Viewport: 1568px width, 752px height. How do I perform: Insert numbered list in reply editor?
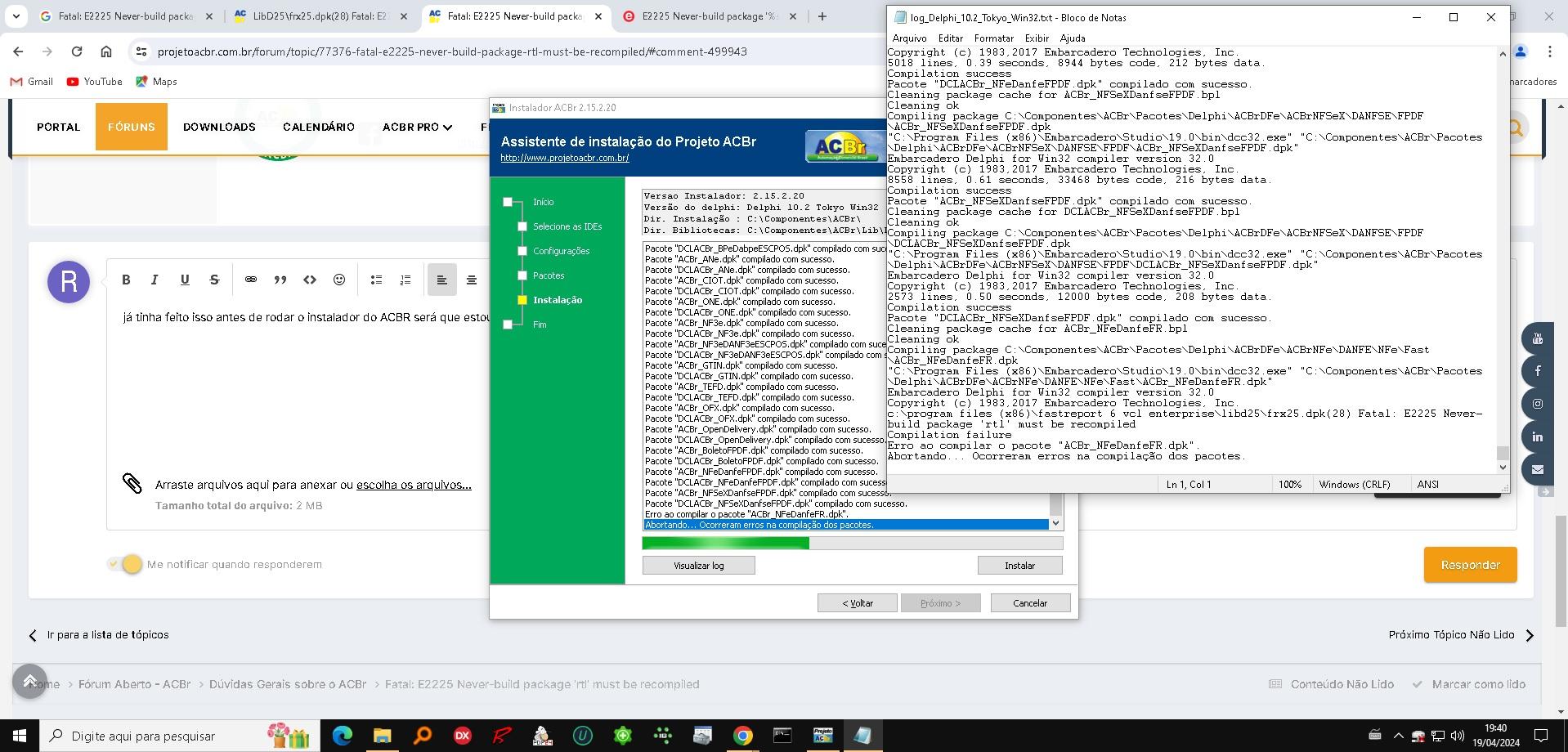pyautogui.click(x=405, y=280)
